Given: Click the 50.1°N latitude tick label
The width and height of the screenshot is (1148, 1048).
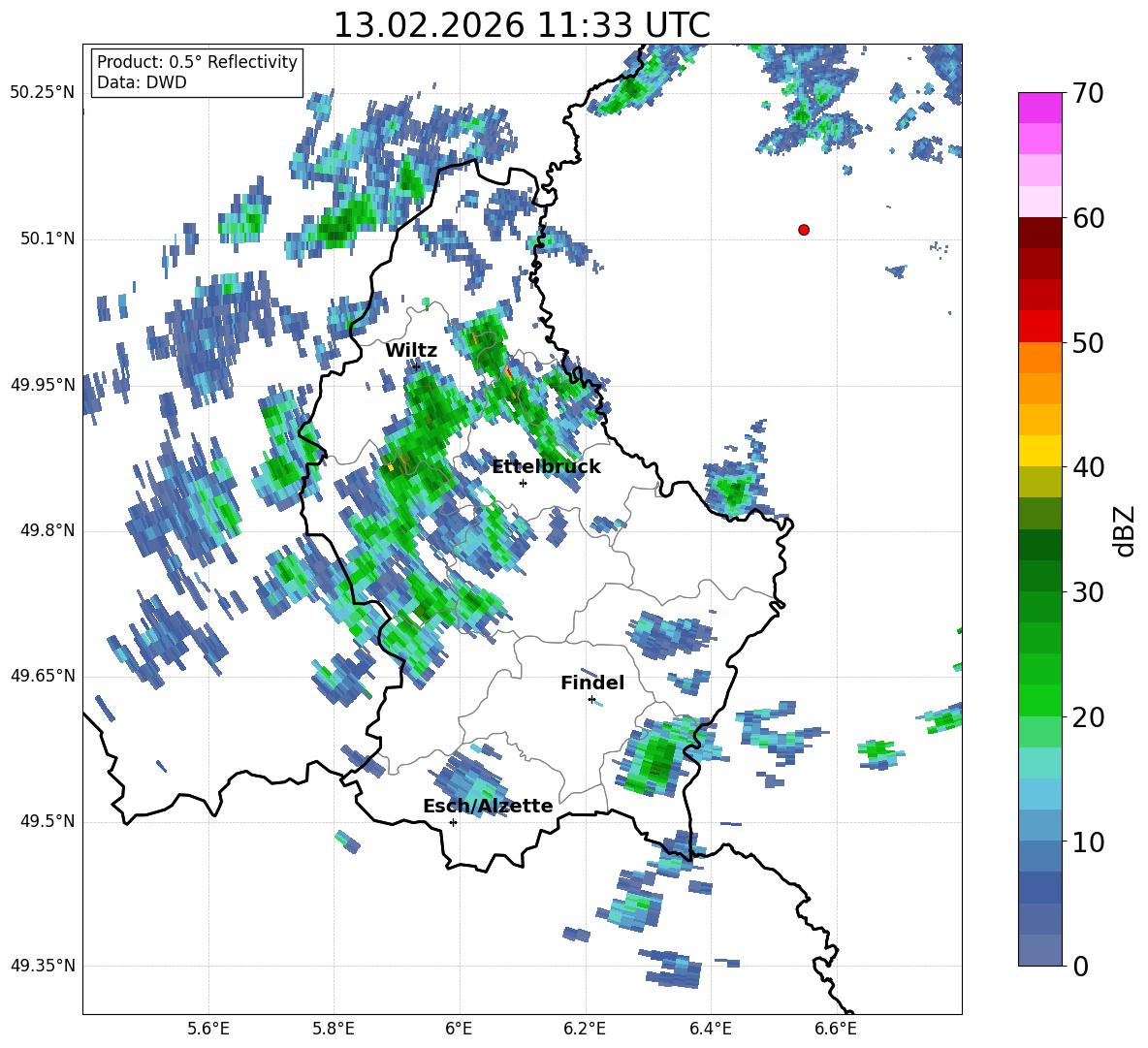Looking at the screenshot, I should (x=48, y=238).
